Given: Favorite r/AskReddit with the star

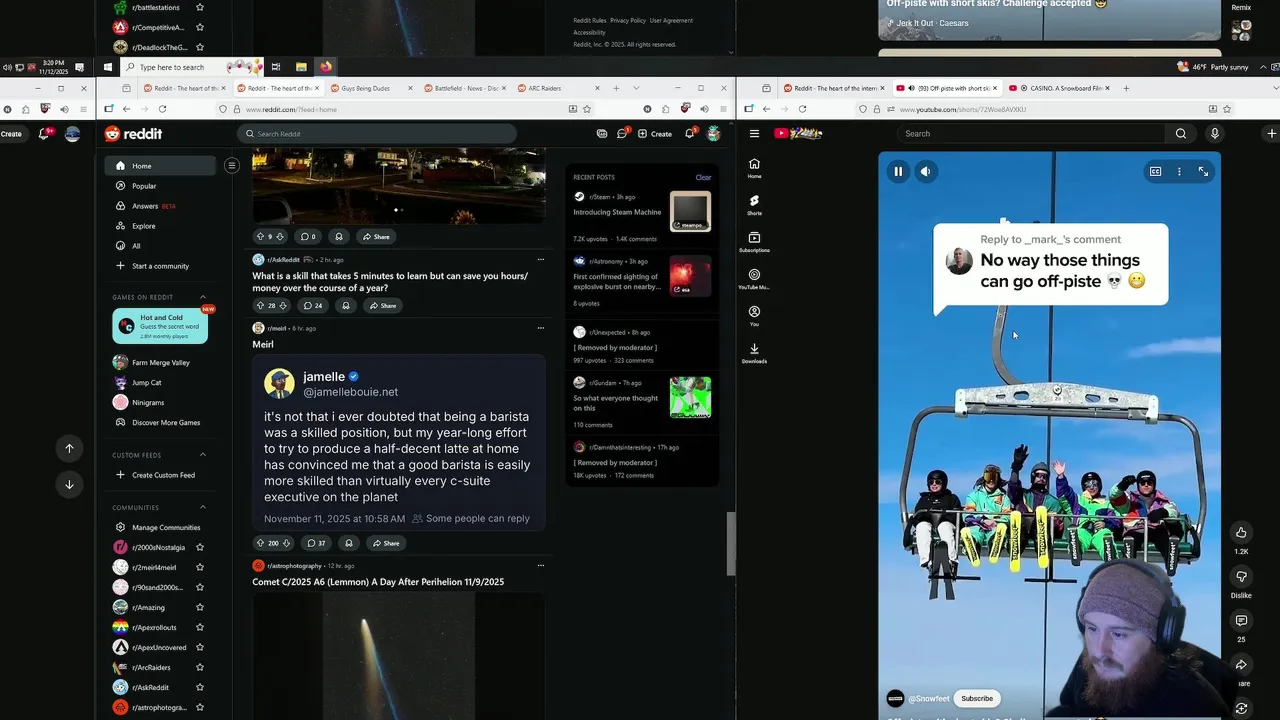Looking at the screenshot, I should 200,687.
